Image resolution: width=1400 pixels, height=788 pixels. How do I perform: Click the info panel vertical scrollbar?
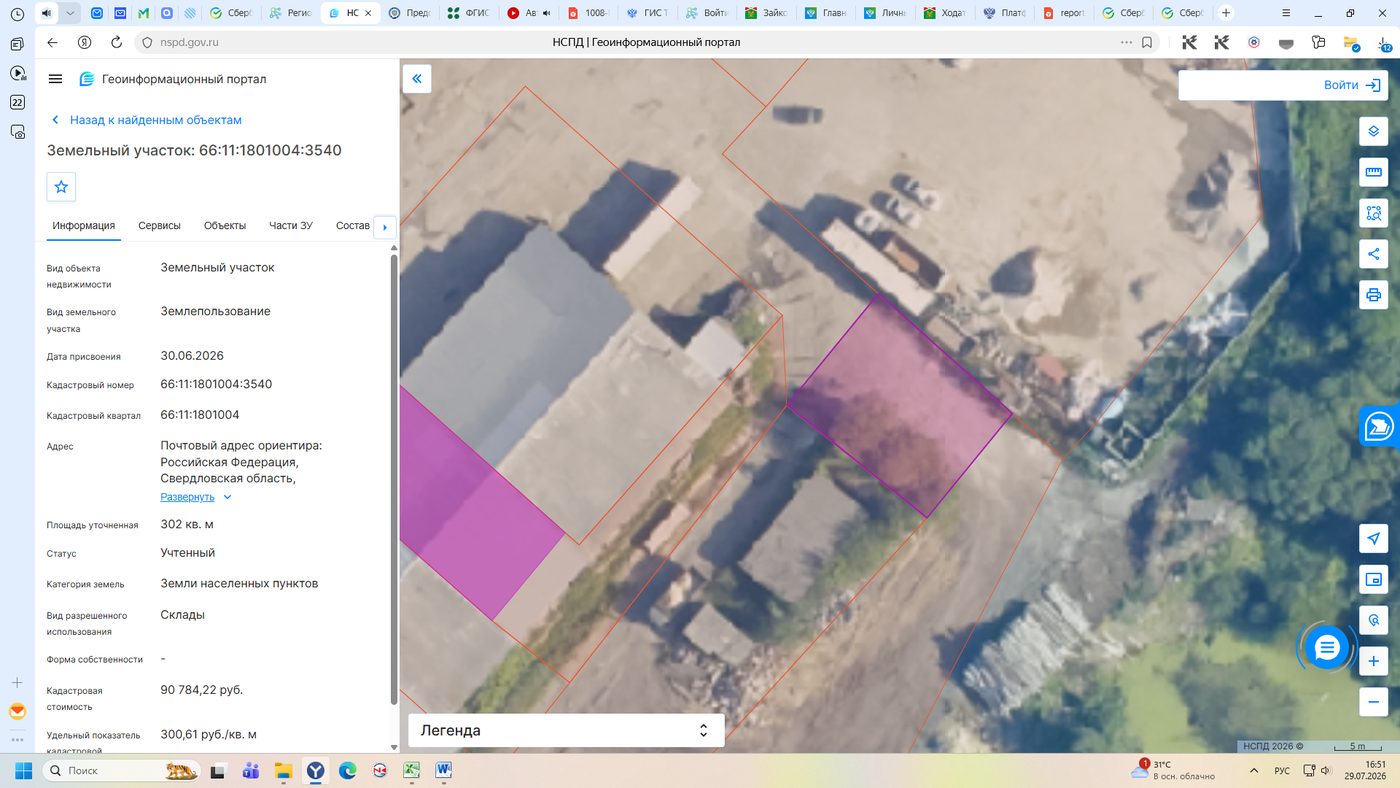click(x=393, y=480)
